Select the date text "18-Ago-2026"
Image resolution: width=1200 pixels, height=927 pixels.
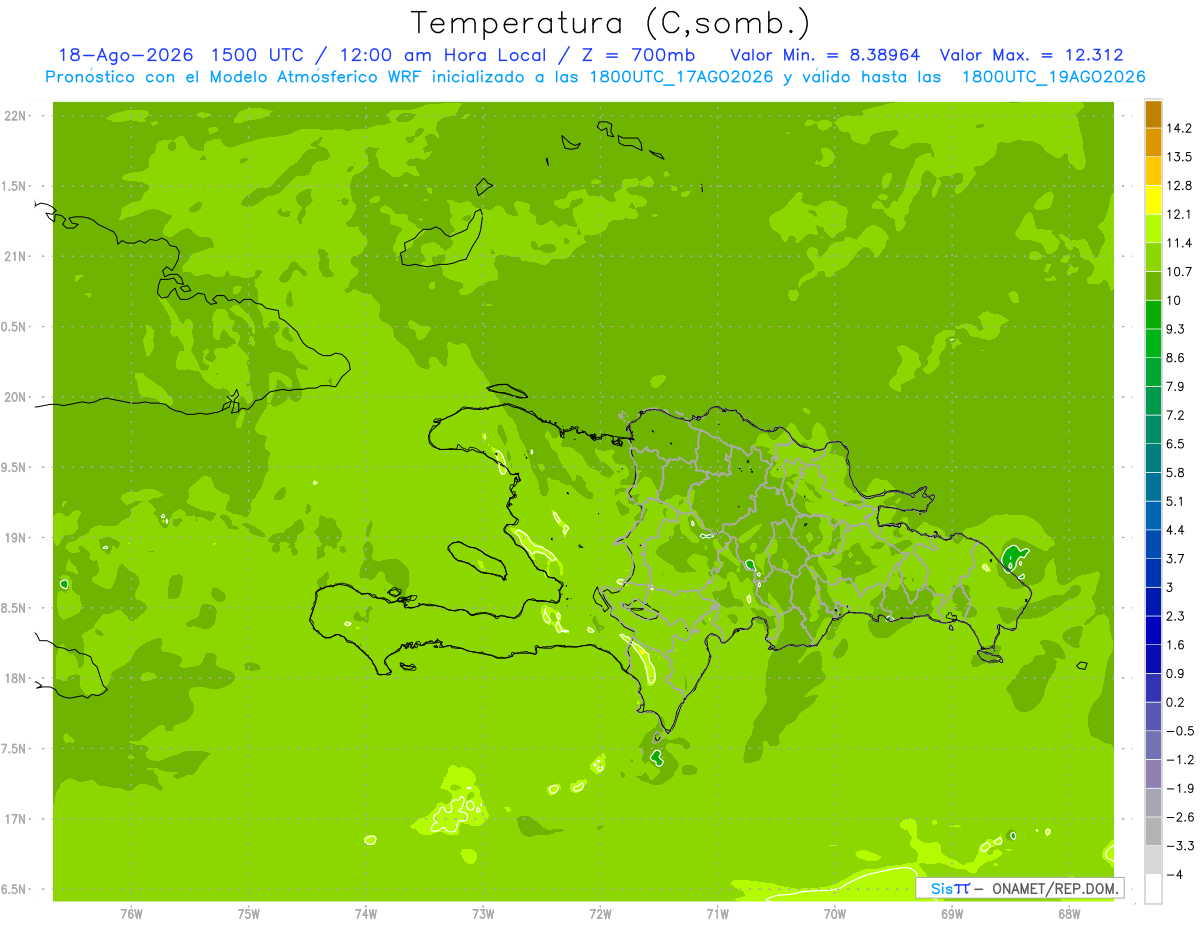click(124, 56)
